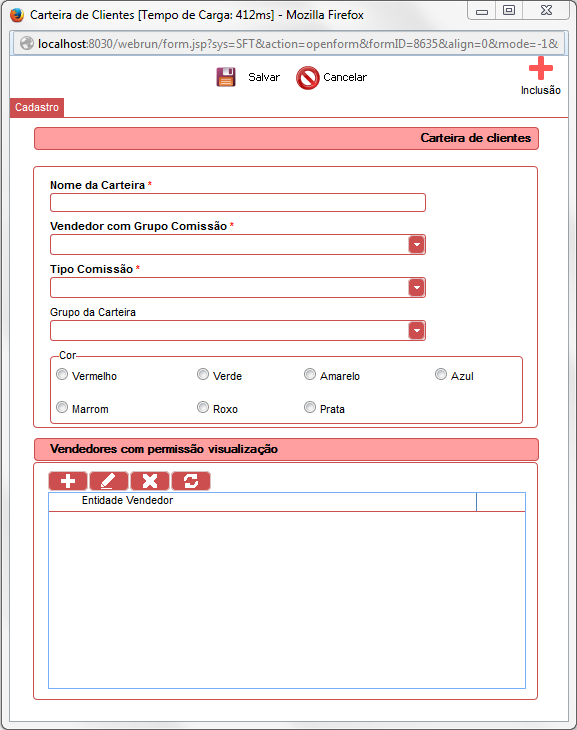Click the Inclusão red plus icon
The height and width of the screenshot is (730, 577).
[541, 68]
